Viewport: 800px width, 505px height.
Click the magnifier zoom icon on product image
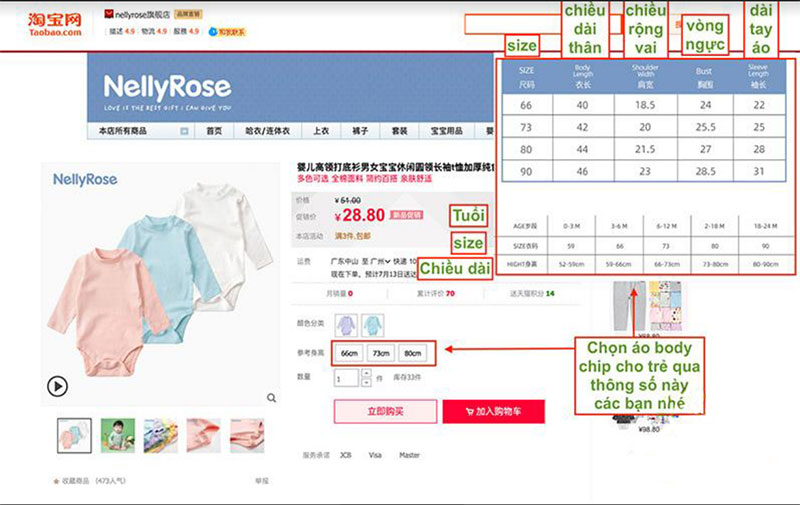coord(271,398)
